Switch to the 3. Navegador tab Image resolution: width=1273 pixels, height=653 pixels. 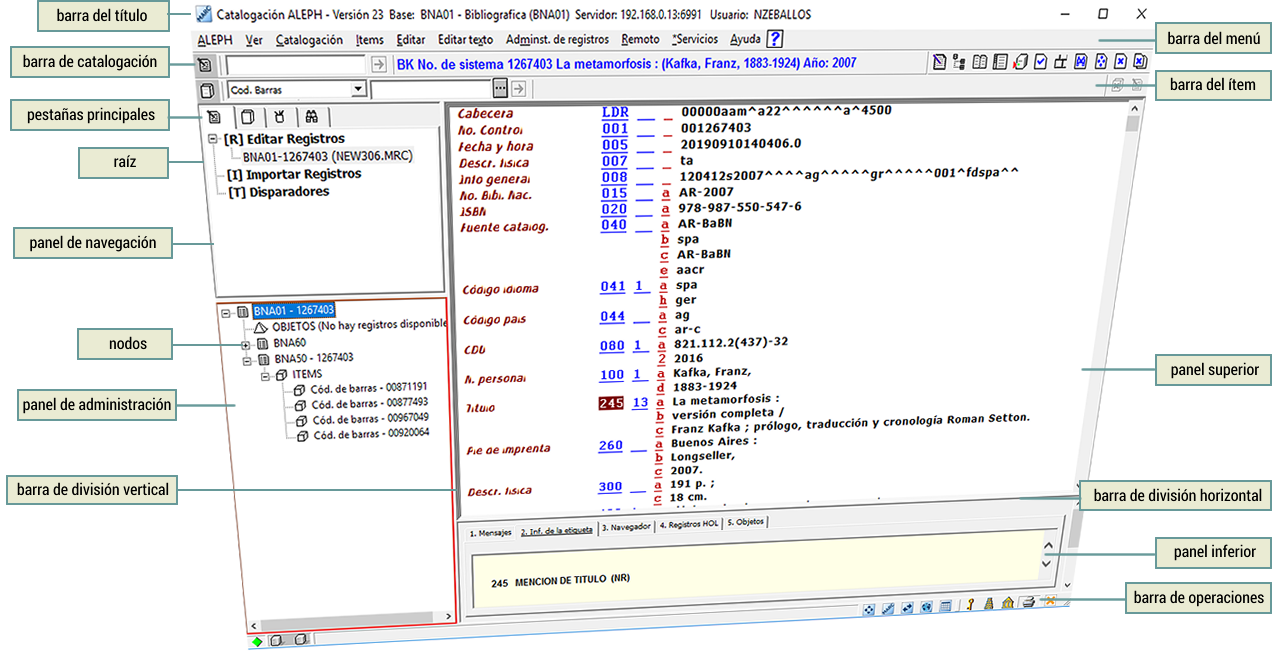coord(626,526)
